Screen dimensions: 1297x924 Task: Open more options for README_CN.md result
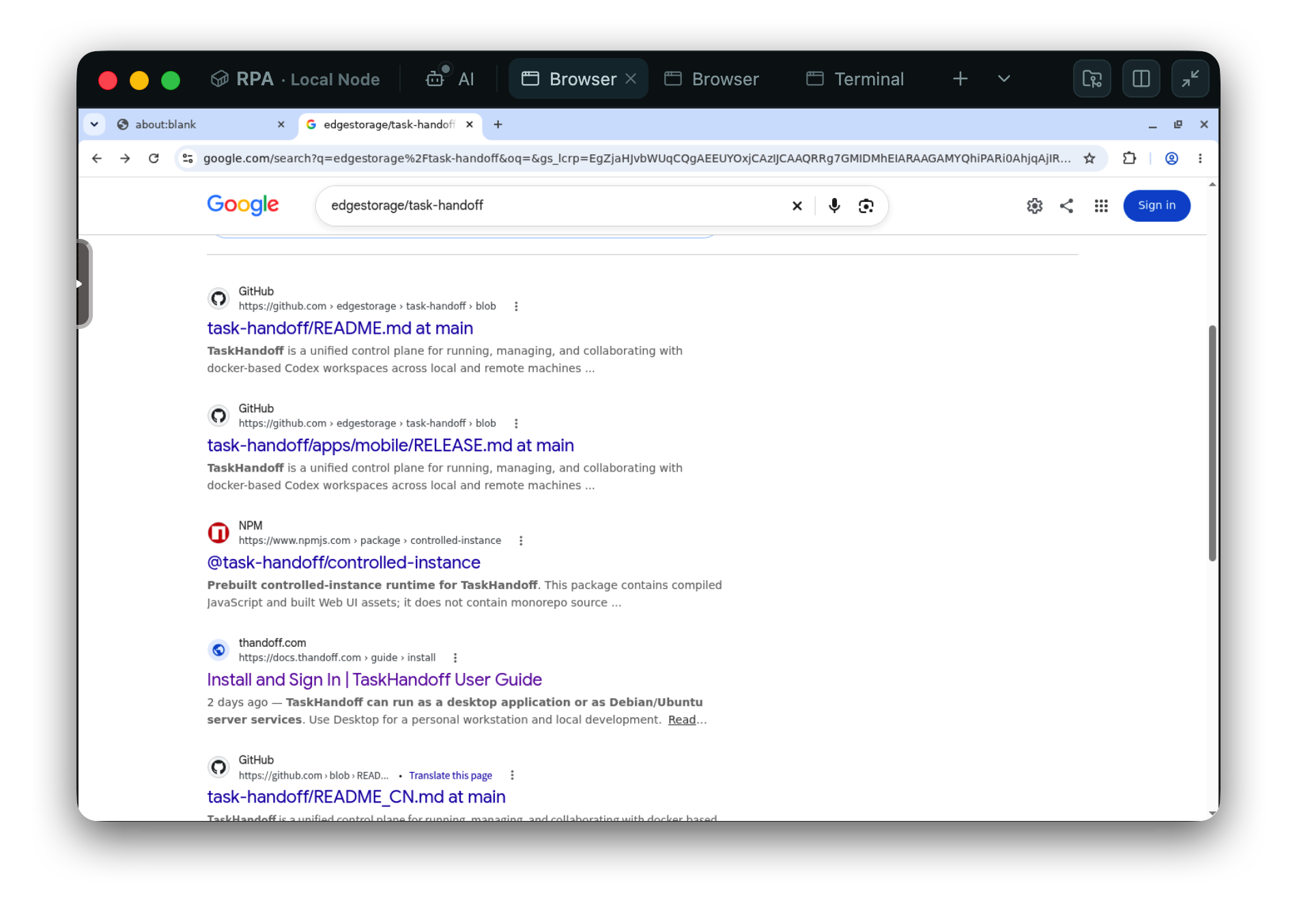pyautogui.click(x=512, y=775)
